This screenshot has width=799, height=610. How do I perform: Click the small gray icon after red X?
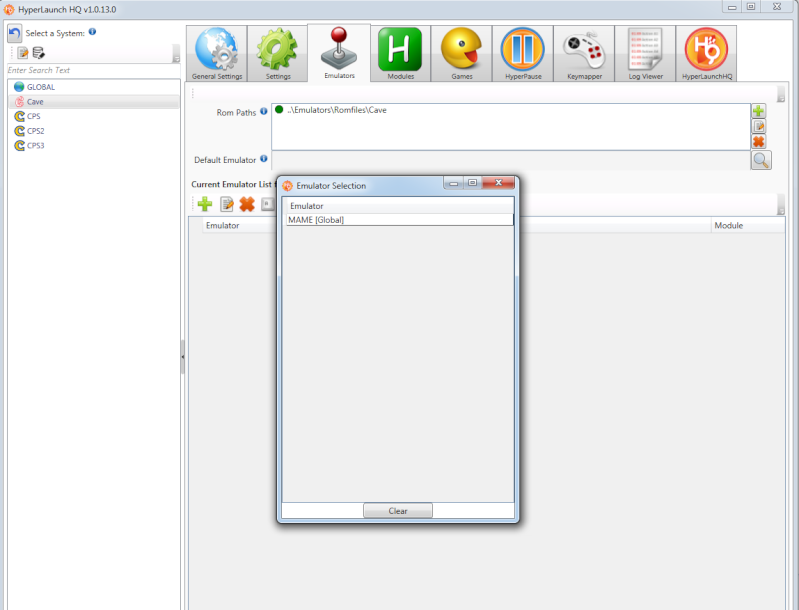pos(268,204)
